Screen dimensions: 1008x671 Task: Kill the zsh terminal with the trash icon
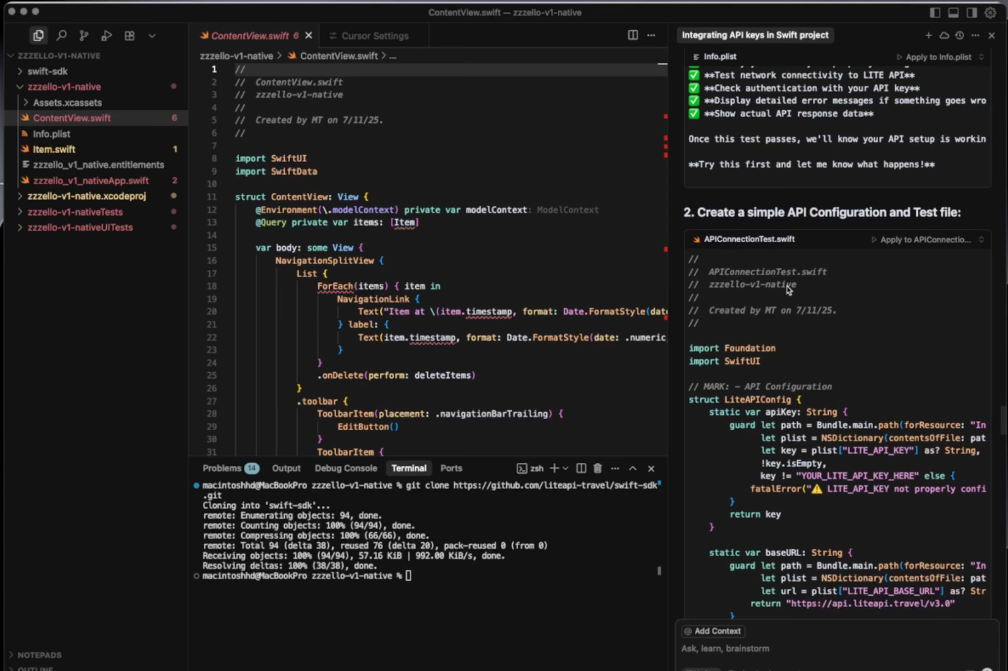(596, 468)
